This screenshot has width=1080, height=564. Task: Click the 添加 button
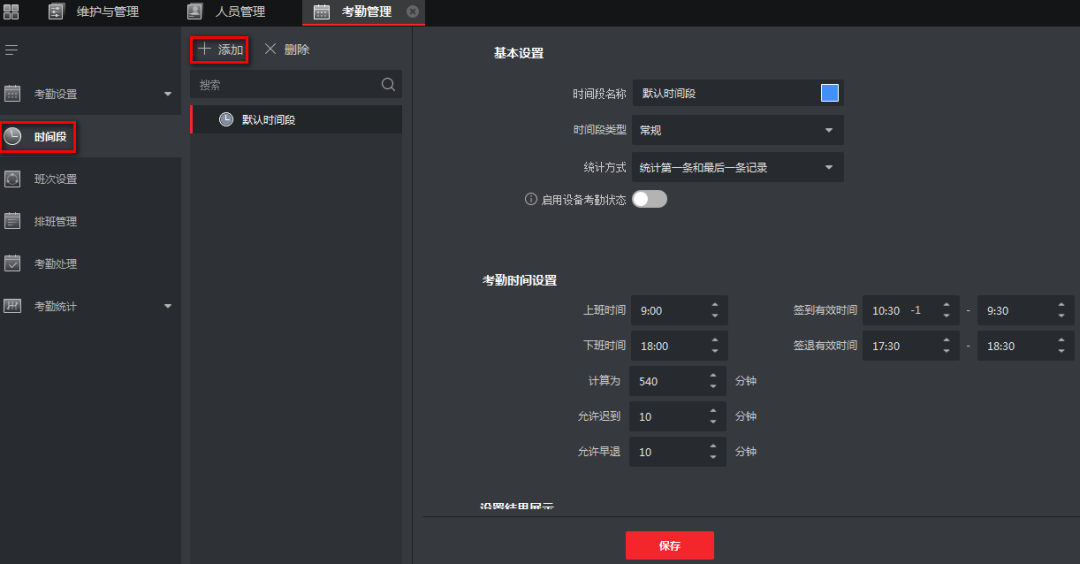tap(220, 49)
